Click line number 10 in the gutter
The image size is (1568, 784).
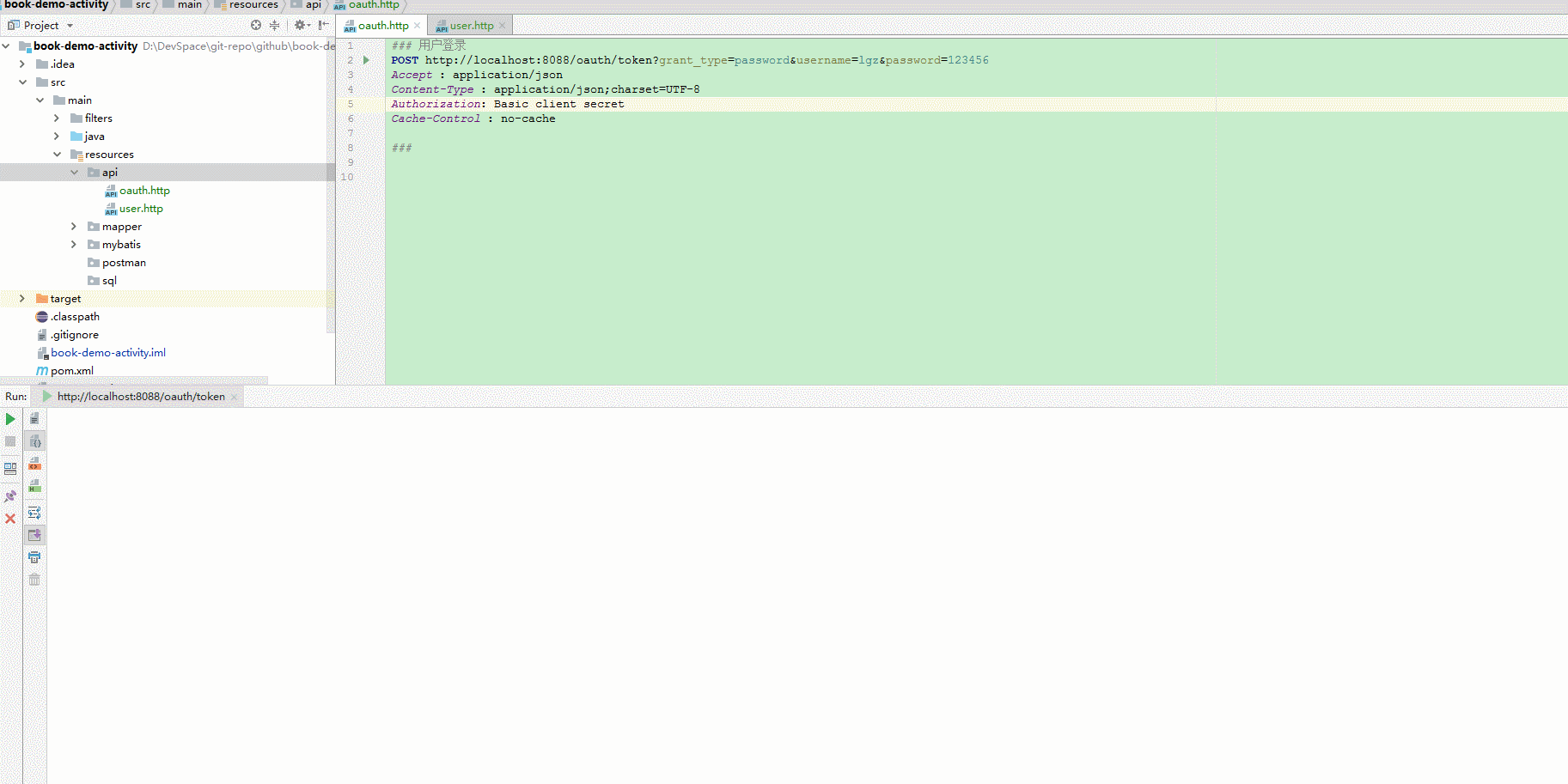(x=347, y=177)
